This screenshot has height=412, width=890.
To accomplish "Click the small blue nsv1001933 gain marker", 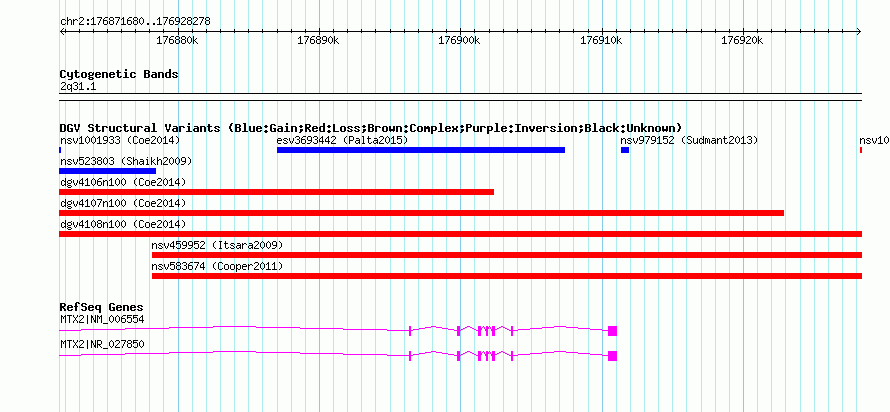I will click(60, 150).
